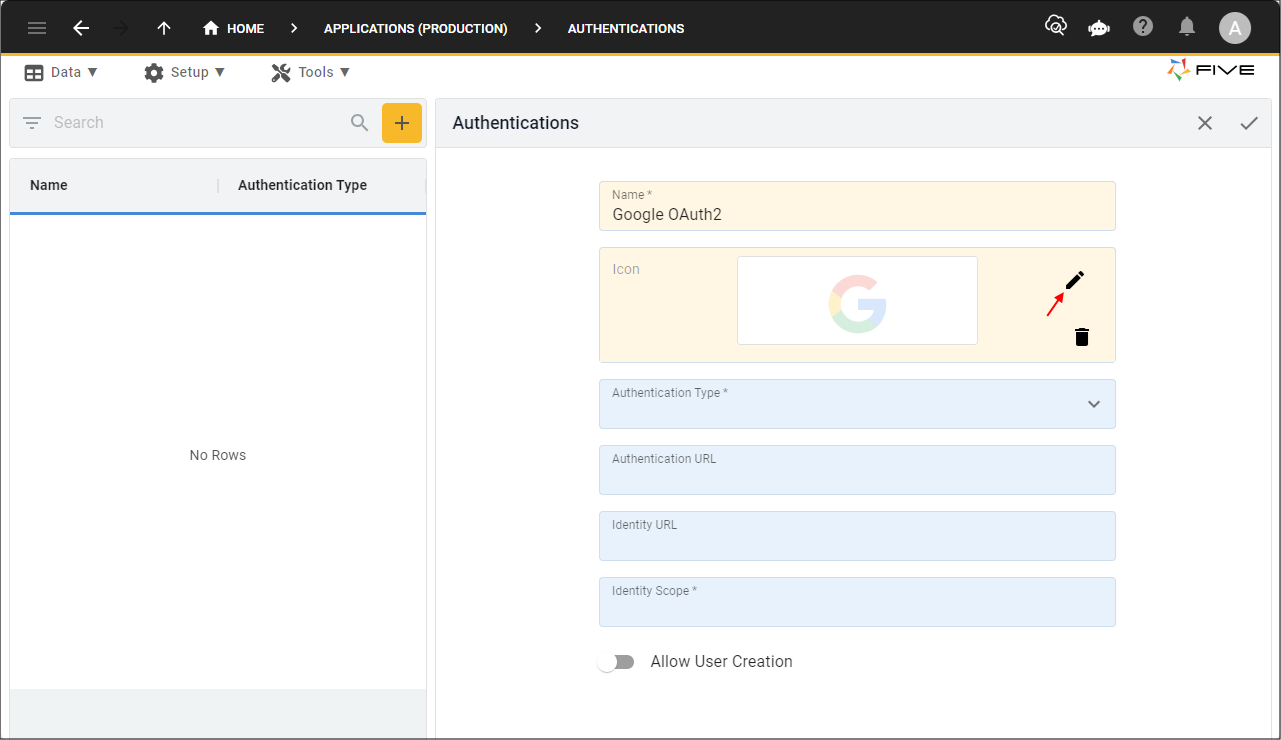1281x740 pixels.
Task: Click the search magnifier icon
Action: point(360,123)
